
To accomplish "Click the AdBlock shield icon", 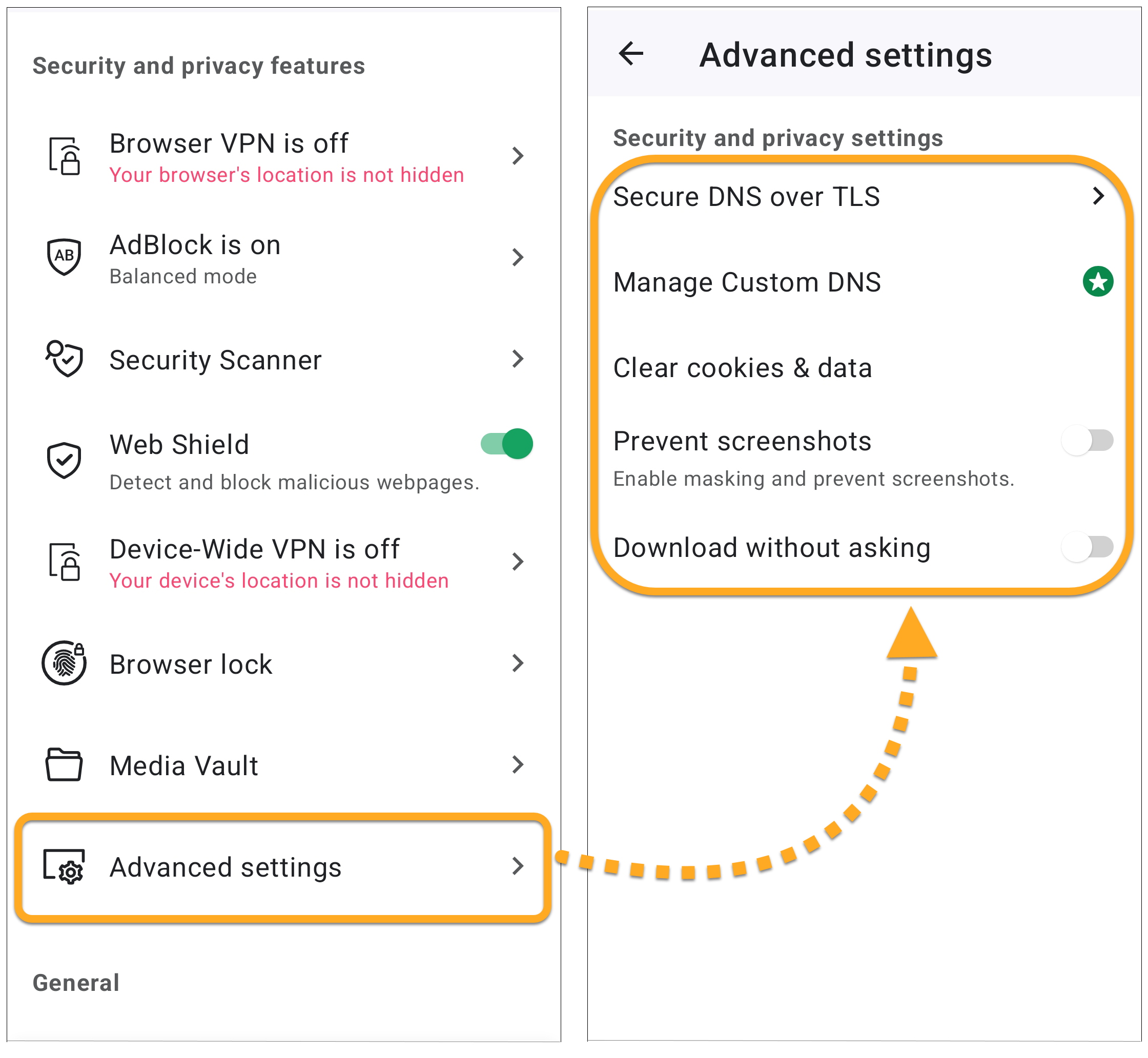I will point(64,257).
